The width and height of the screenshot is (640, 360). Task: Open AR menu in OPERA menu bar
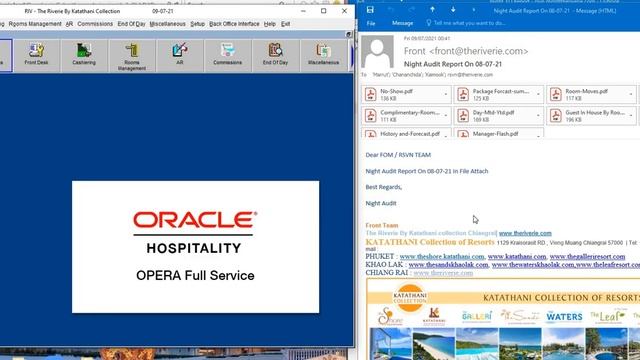69,24
